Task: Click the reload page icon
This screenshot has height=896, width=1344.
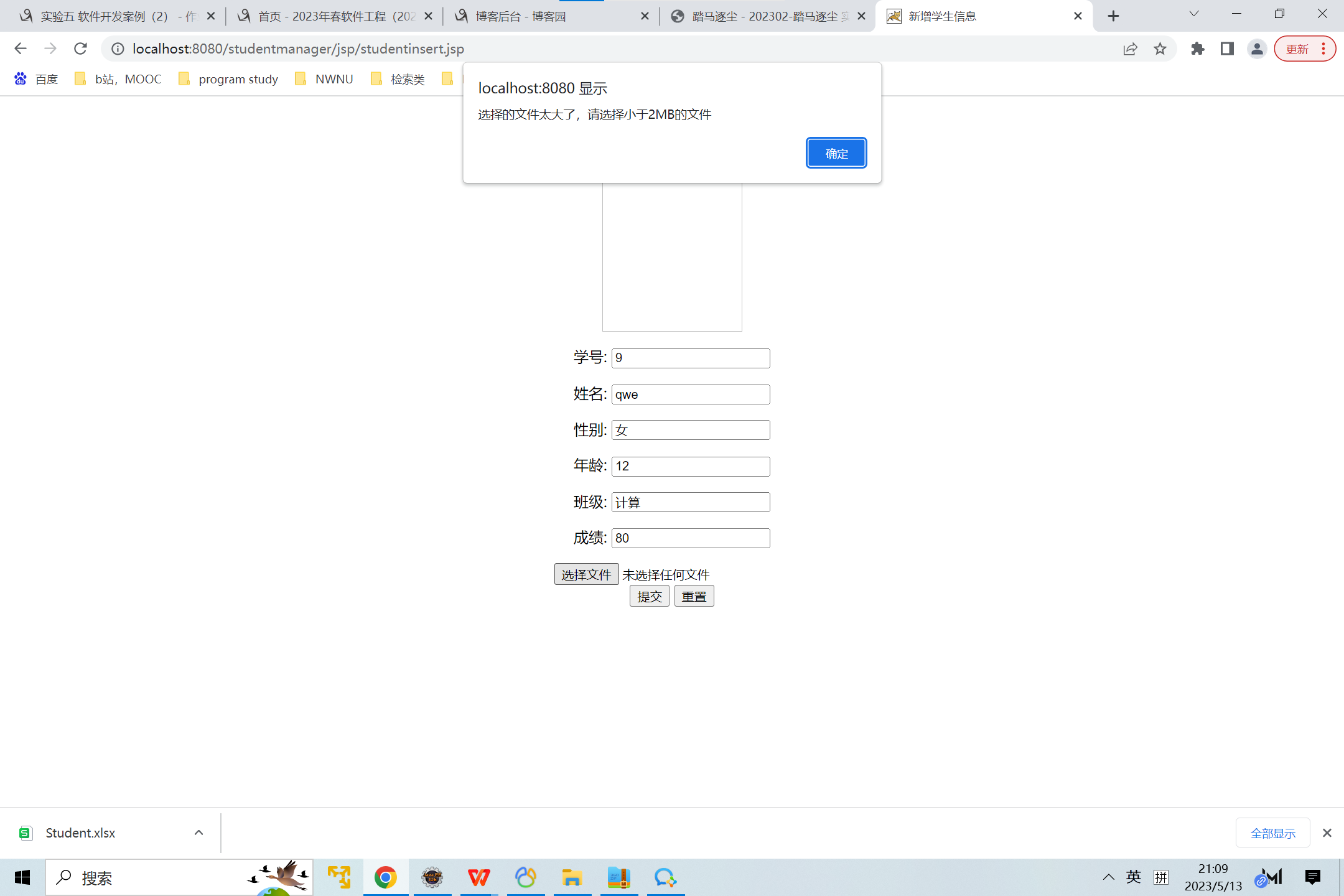Action: pyautogui.click(x=80, y=49)
